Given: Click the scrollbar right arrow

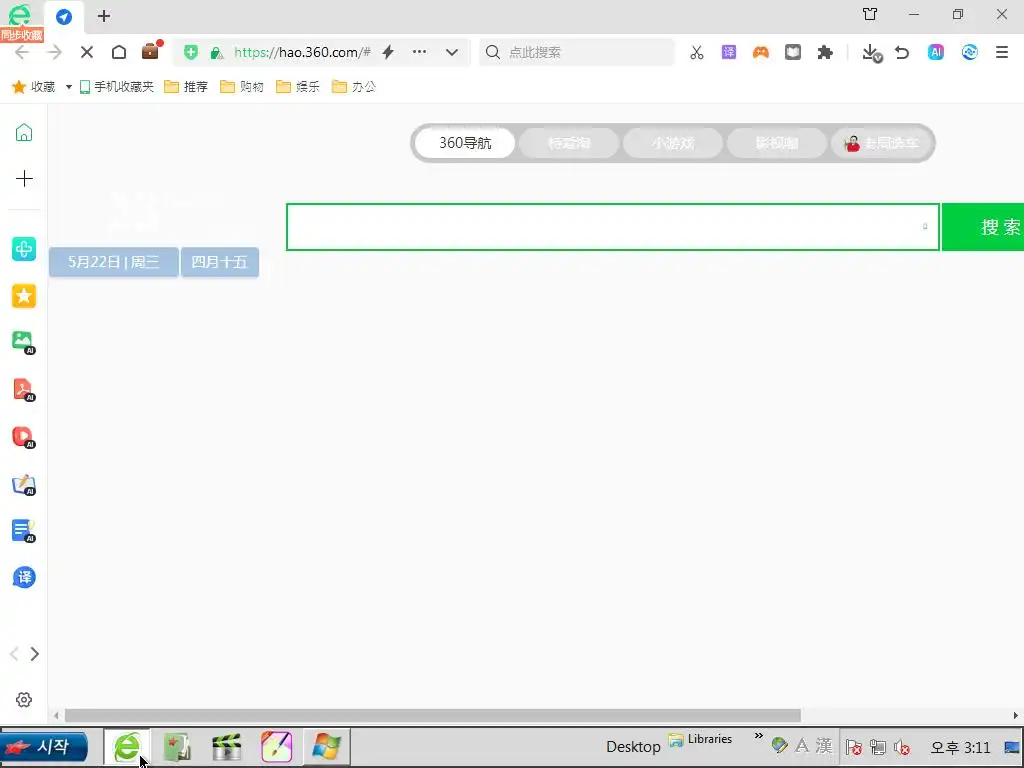Looking at the screenshot, I should pyautogui.click(x=1016, y=715).
